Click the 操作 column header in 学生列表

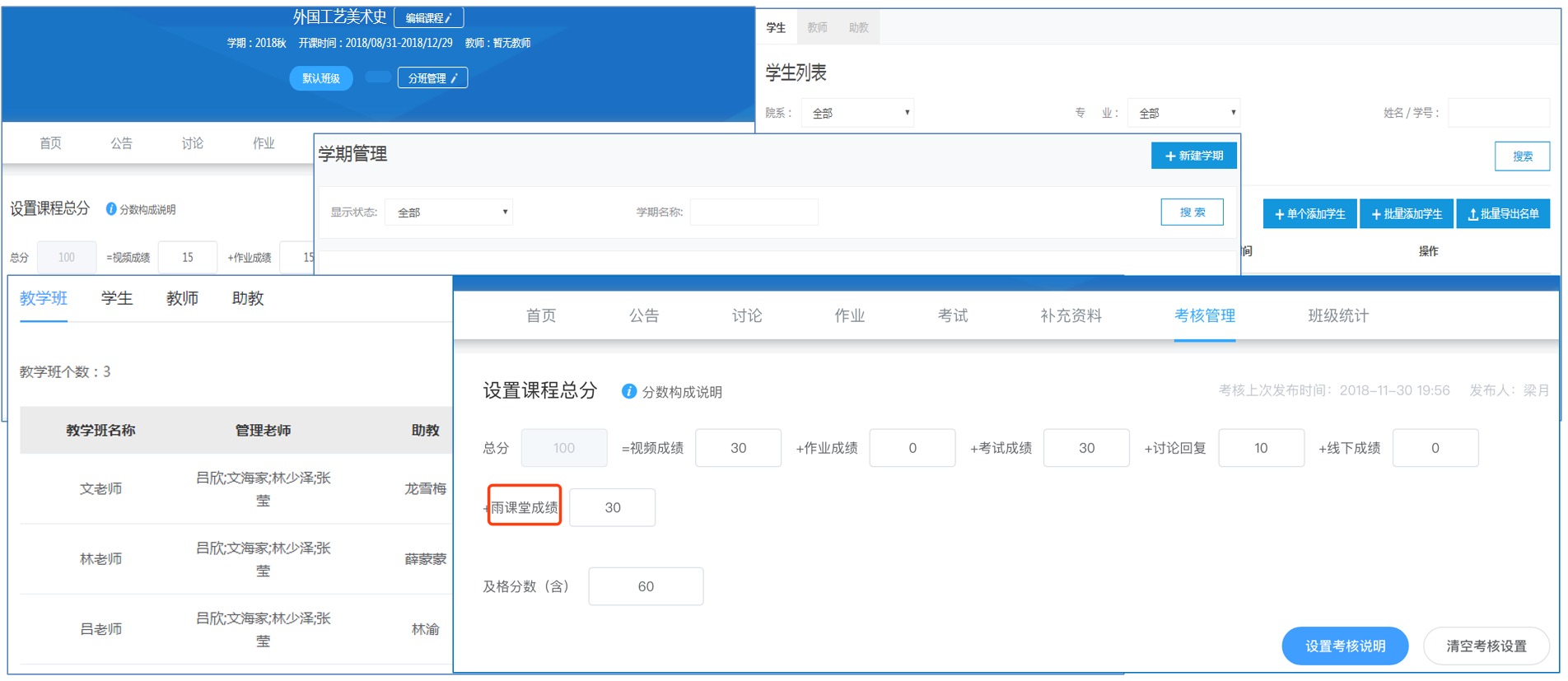tap(1429, 251)
